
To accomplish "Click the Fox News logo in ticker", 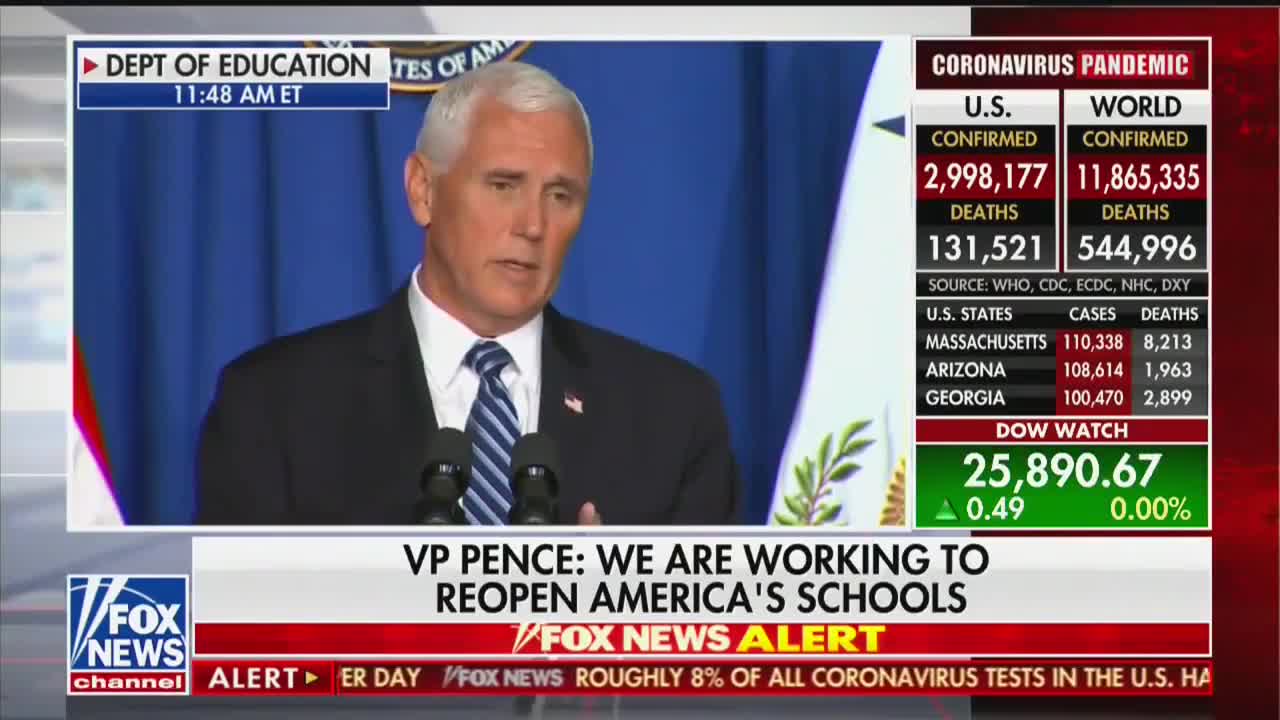I will (x=504, y=678).
